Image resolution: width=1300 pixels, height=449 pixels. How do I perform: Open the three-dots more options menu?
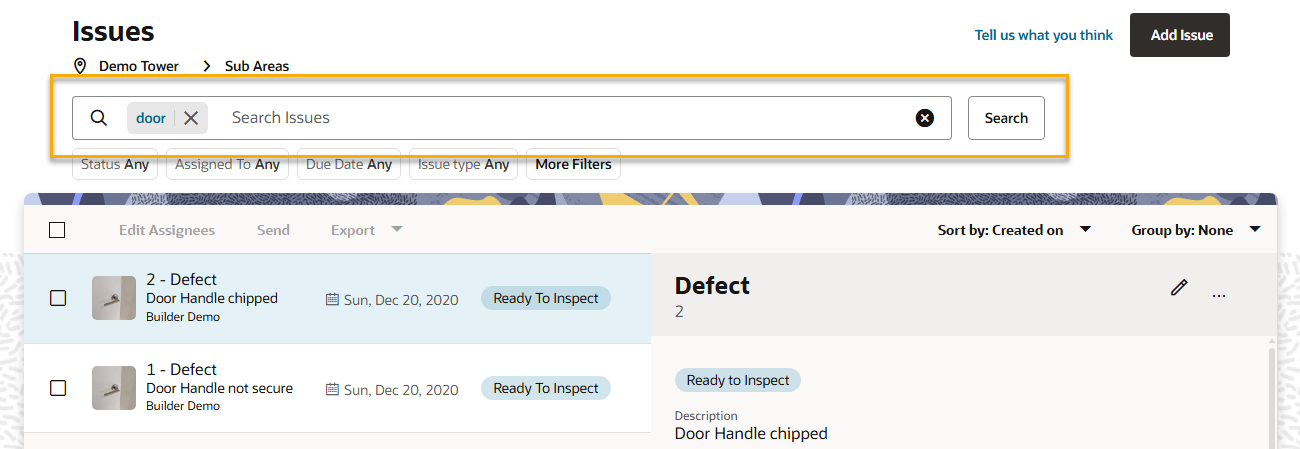tap(1219, 296)
